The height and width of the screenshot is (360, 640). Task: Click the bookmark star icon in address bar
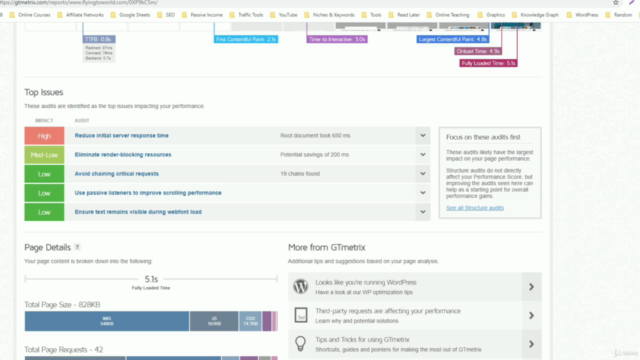(x=616, y=2)
